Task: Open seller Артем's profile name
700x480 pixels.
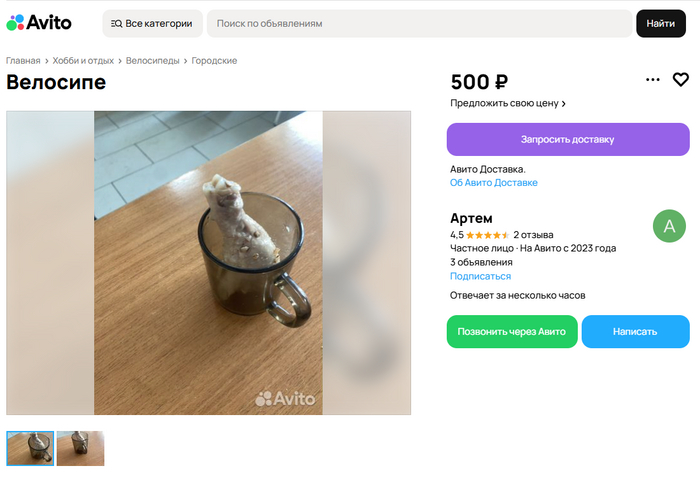Action: (x=471, y=218)
